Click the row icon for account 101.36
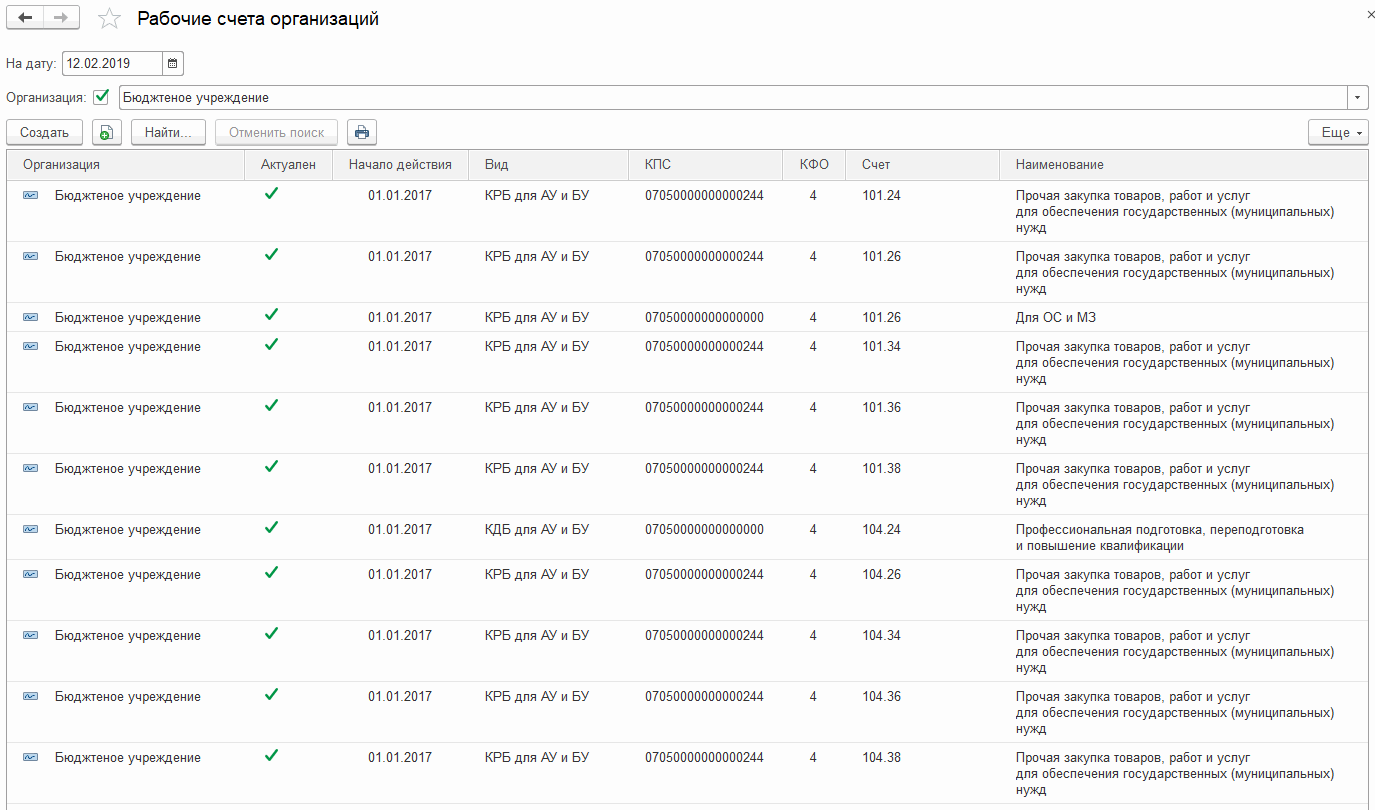The width and height of the screenshot is (1375, 810). point(31,408)
